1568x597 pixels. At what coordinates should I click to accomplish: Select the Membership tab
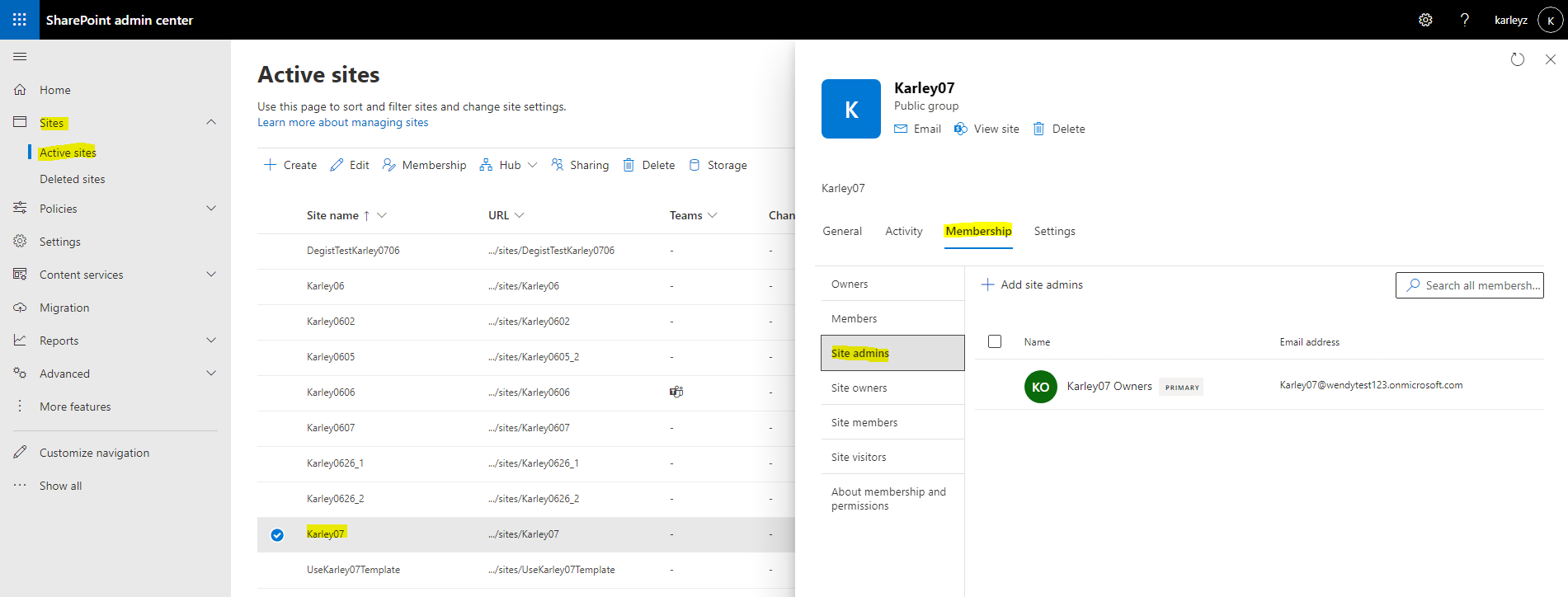coord(978,231)
